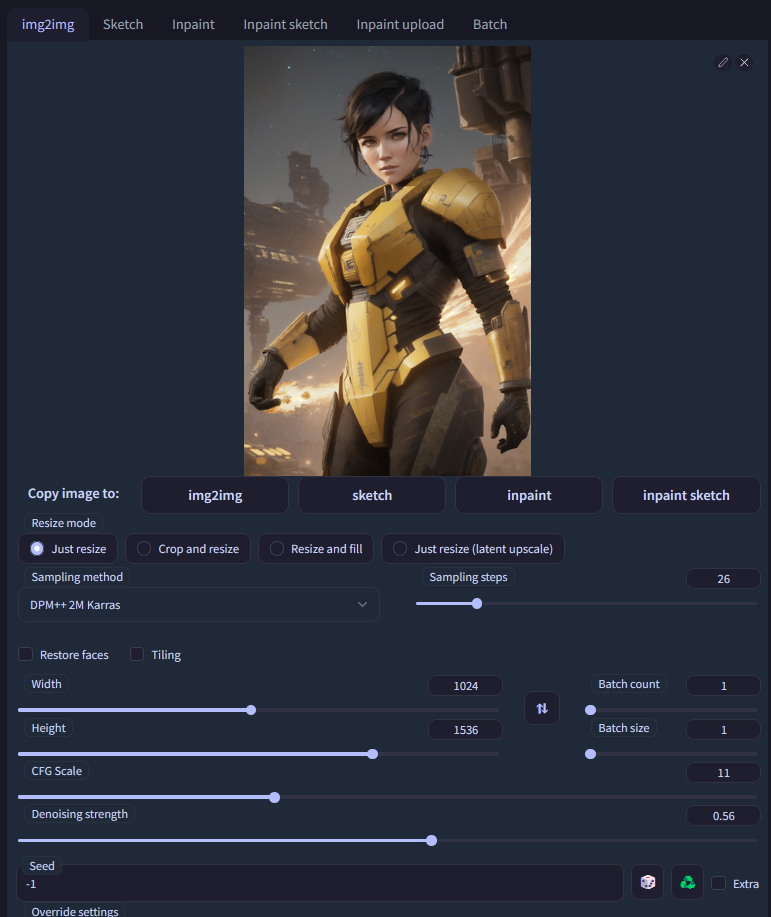Click the Override settings label
Image resolution: width=771 pixels, height=917 pixels.
(x=75, y=911)
